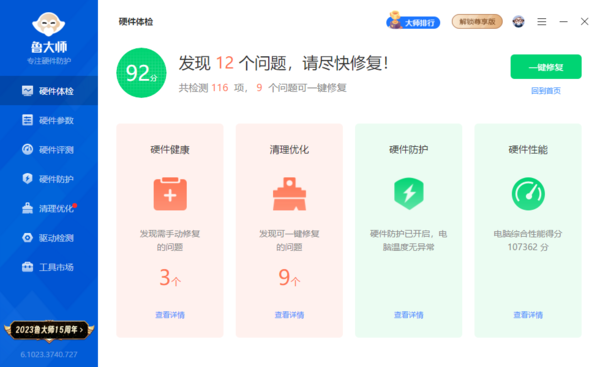Click the green 92分 score circle
This screenshot has height=367, width=600.
point(142,73)
